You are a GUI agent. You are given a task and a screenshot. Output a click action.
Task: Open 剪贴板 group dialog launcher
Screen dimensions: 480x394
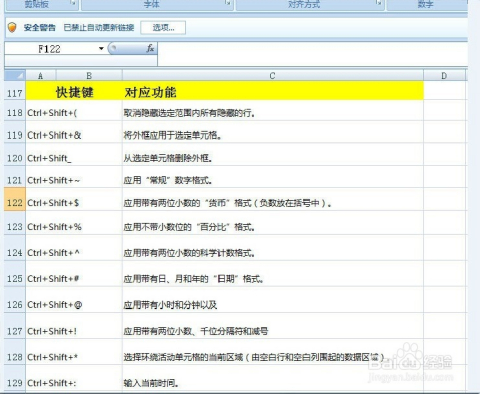click(74, 4)
